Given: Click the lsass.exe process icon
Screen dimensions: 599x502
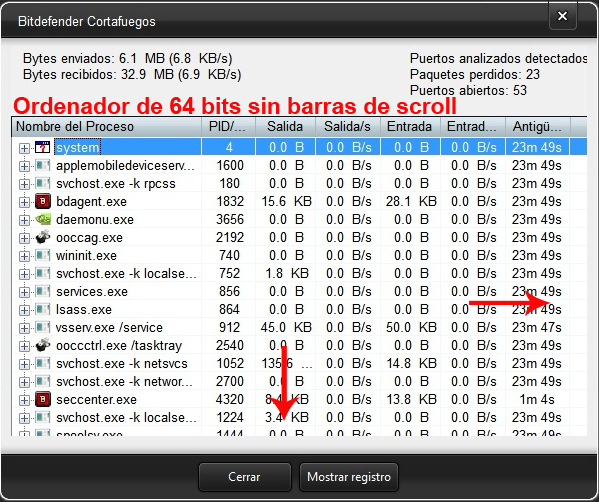Looking at the screenshot, I should tap(42, 309).
